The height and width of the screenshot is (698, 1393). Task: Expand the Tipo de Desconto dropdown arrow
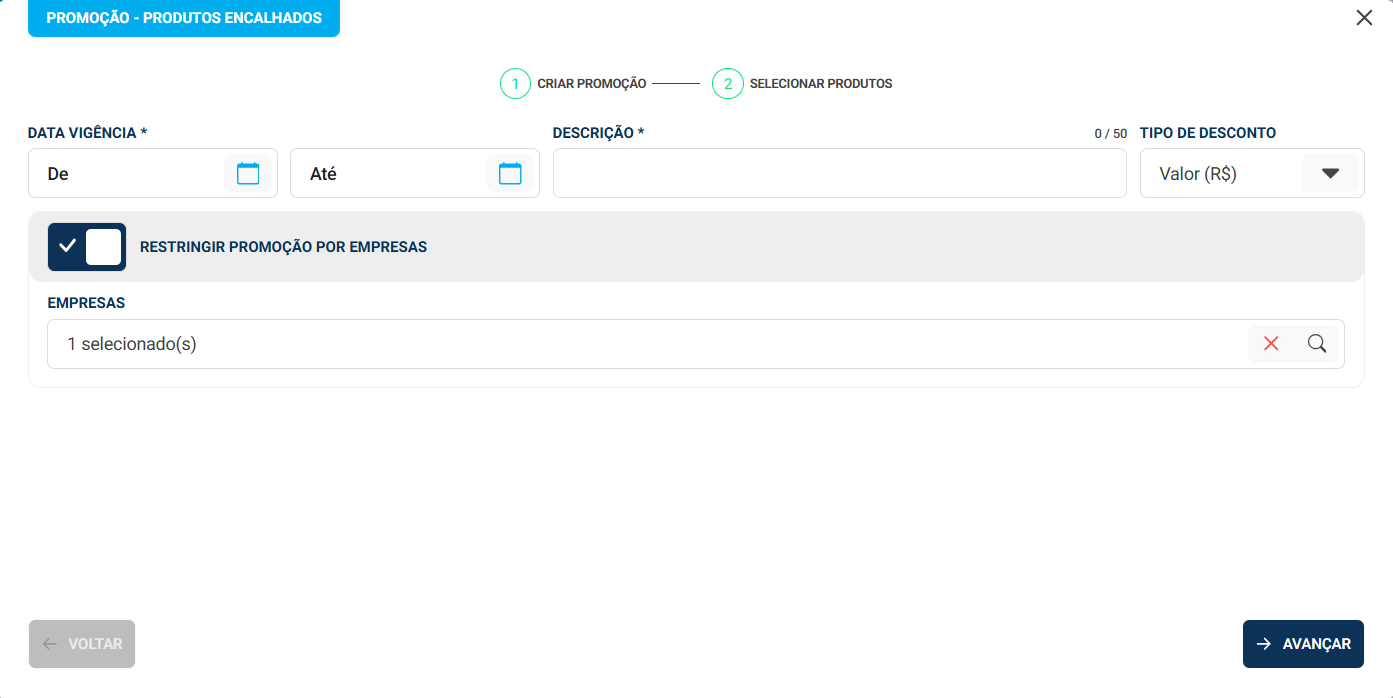1330,173
